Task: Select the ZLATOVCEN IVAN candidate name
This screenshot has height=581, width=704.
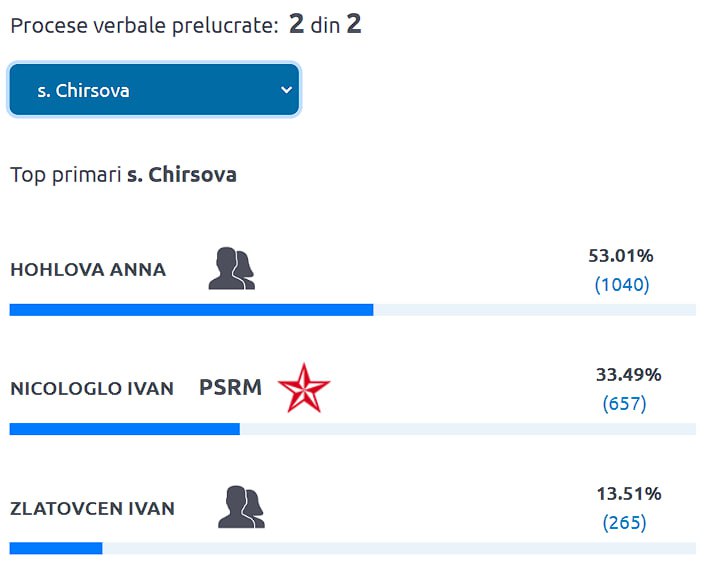Action: click(x=92, y=508)
